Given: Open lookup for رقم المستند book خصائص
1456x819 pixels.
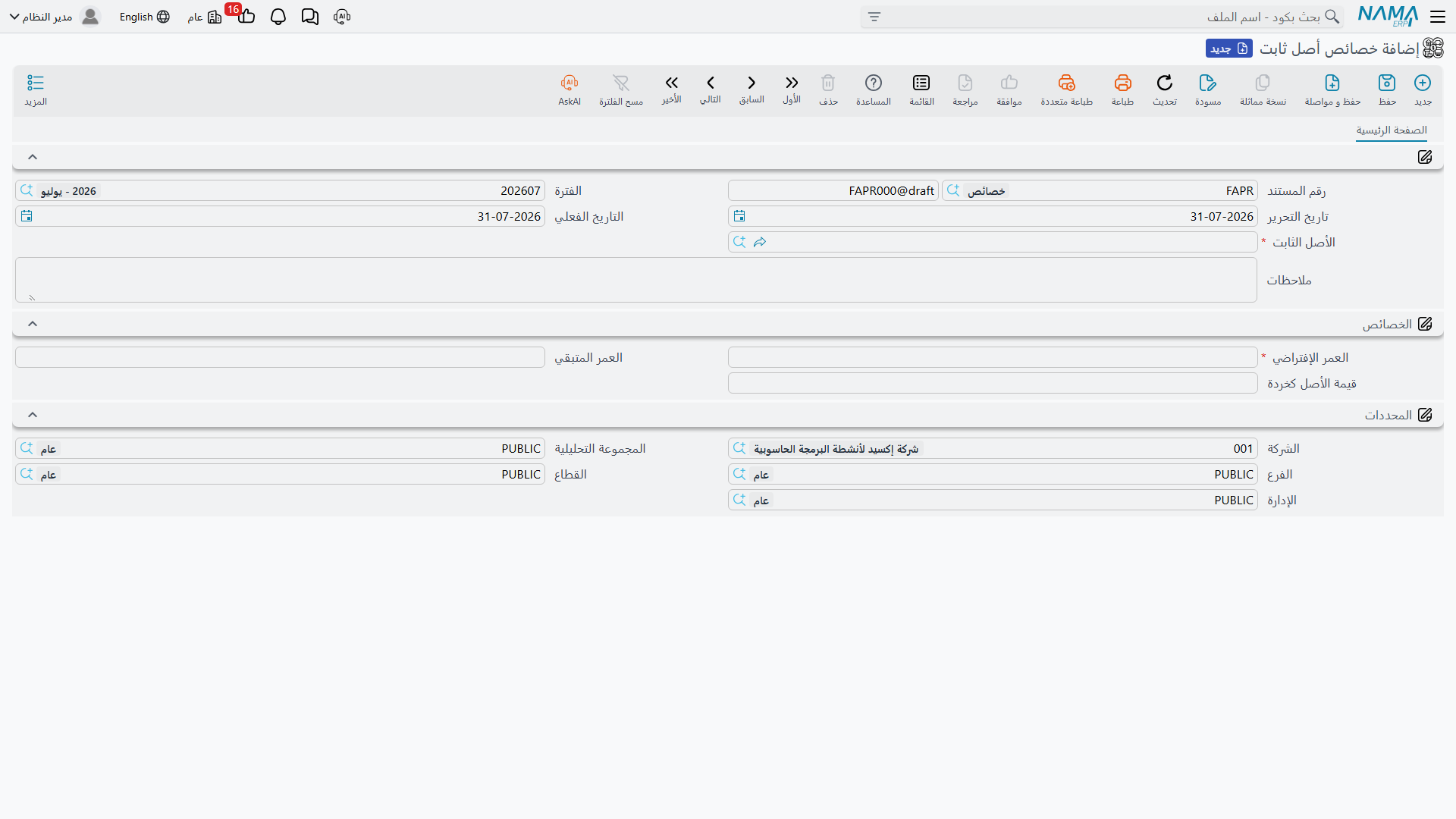Looking at the screenshot, I should [953, 190].
